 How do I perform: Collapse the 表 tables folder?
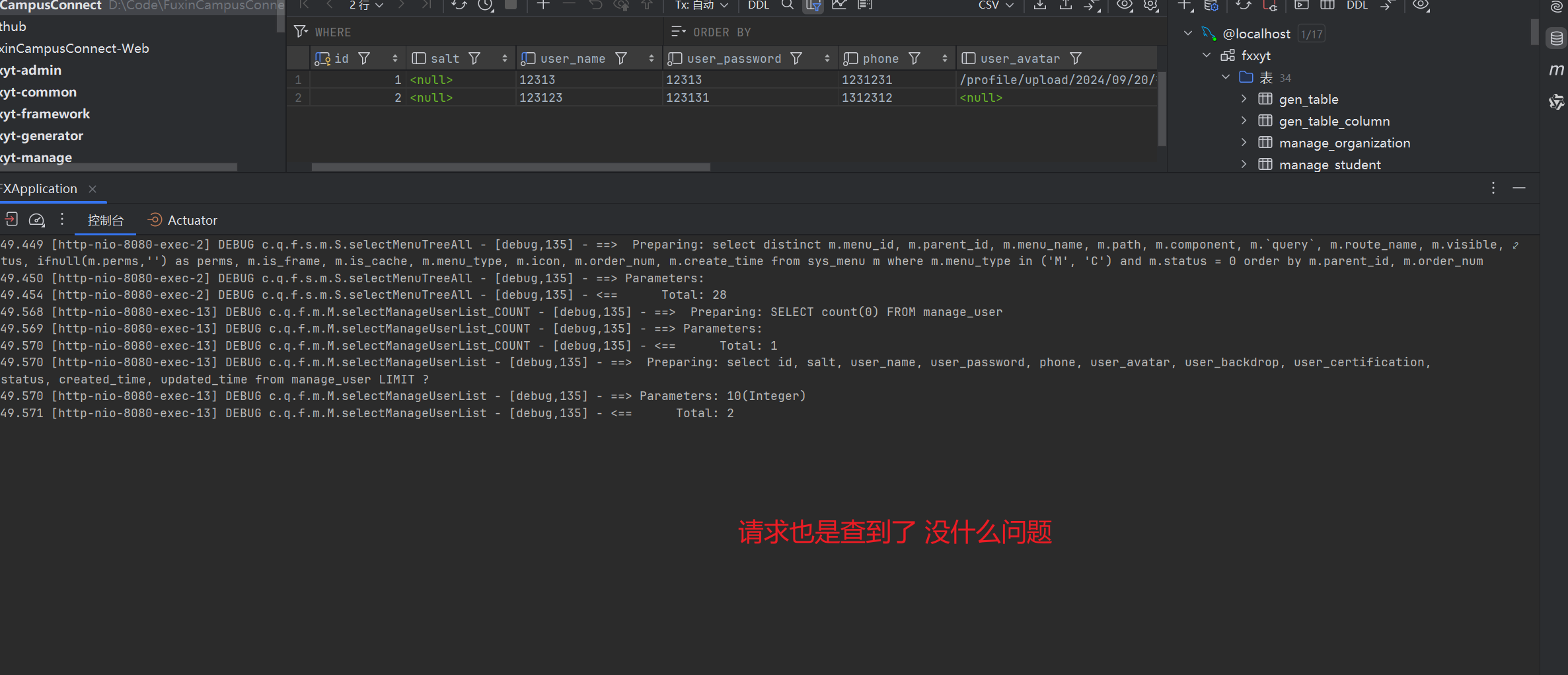pos(1226,77)
